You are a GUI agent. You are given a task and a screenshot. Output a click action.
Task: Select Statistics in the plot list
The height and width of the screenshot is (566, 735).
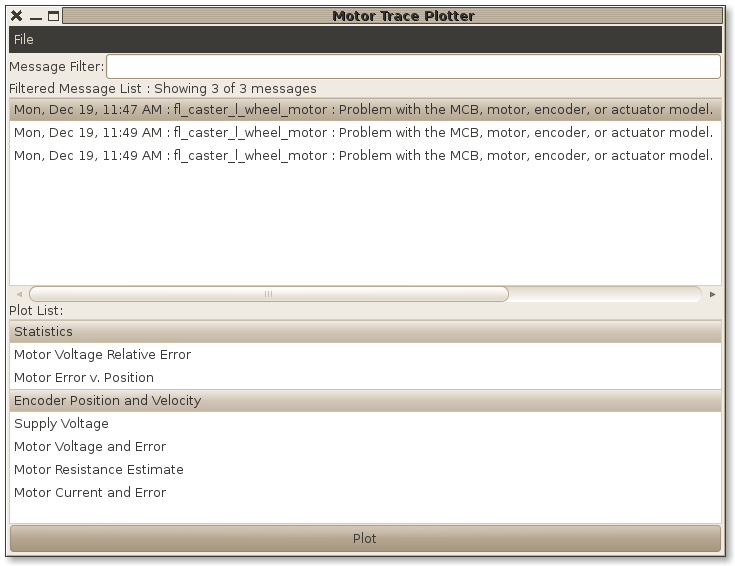pyautogui.click(x=44, y=332)
